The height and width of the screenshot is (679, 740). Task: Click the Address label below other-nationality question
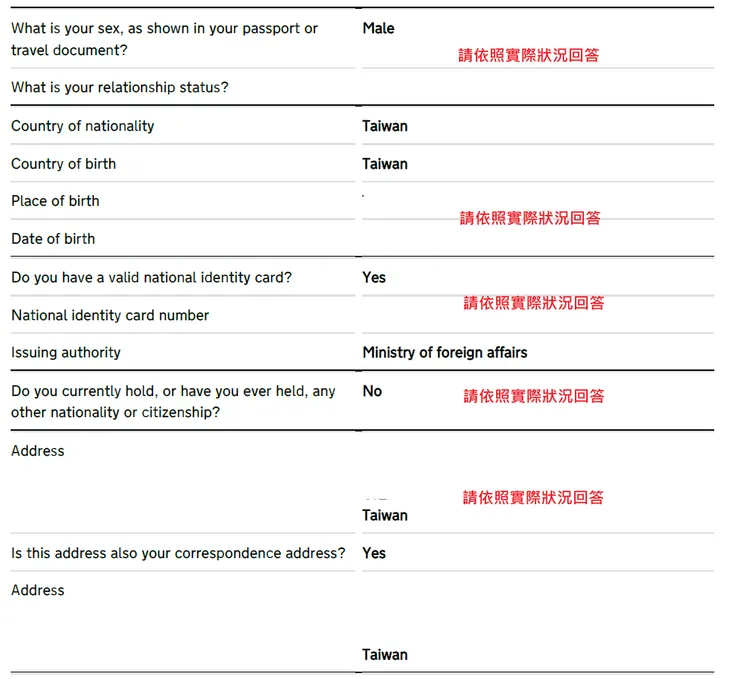(37, 451)
